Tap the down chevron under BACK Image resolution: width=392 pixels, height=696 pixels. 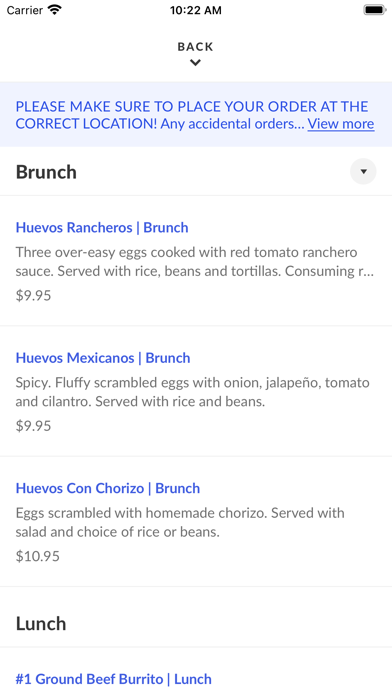[x=195, y=63]
